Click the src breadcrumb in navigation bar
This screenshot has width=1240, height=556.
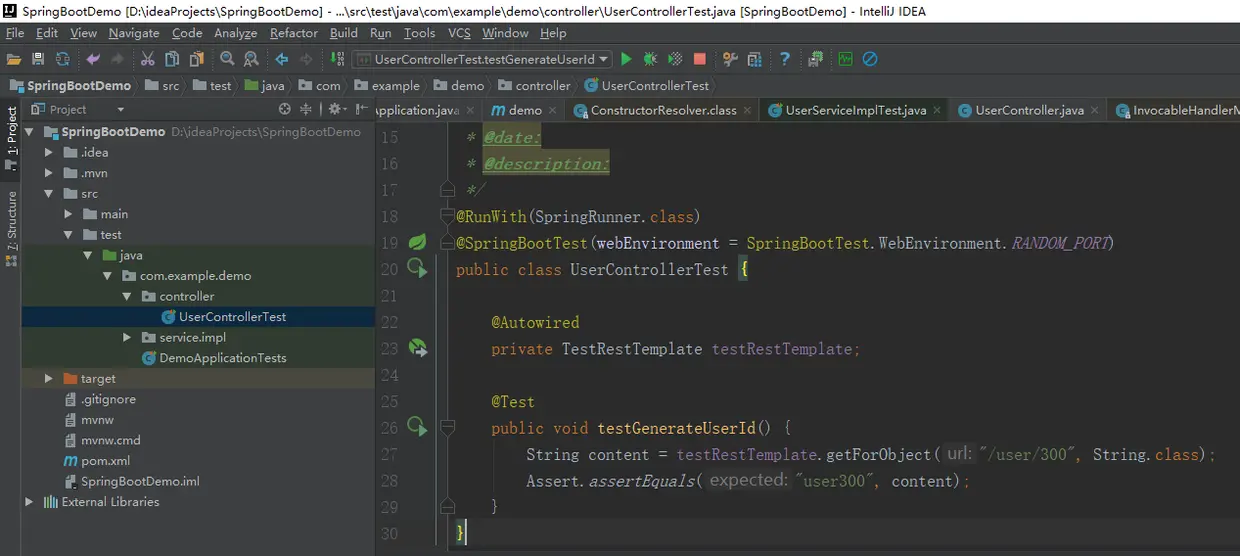(162, 86)
